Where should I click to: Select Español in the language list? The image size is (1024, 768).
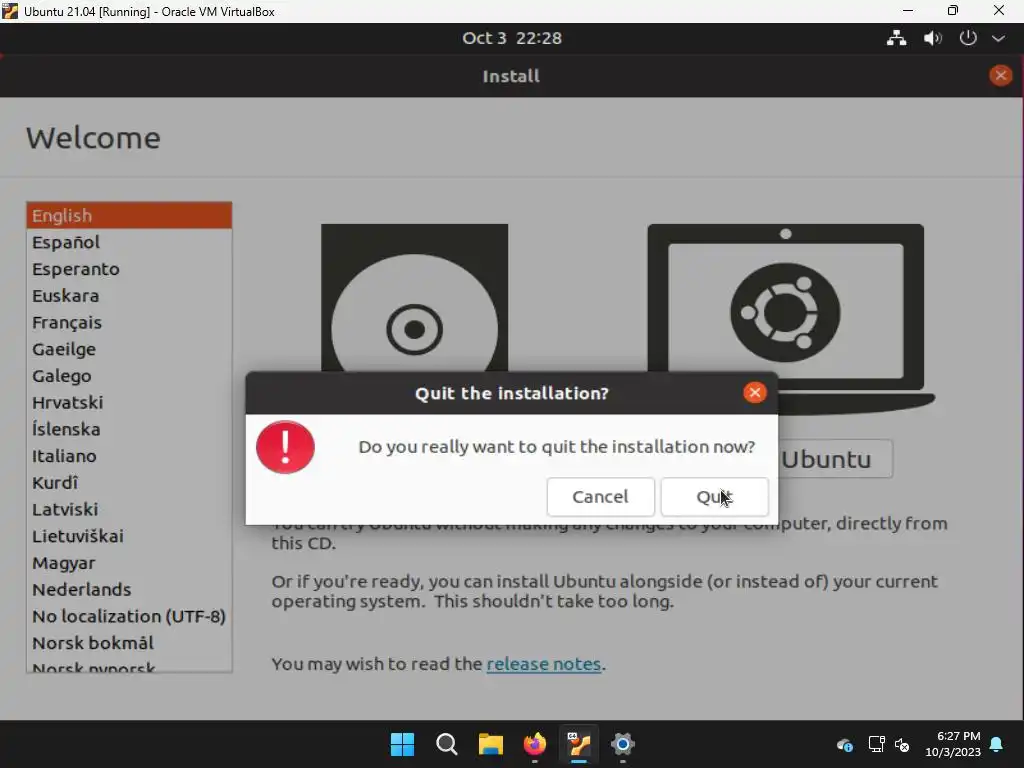[129, 242]
